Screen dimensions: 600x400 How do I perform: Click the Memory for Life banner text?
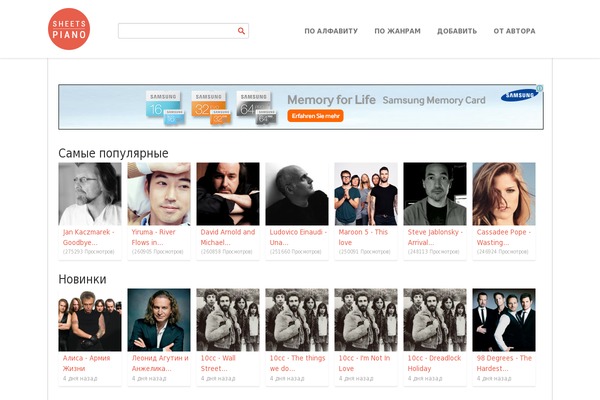(x=331, y=100)
